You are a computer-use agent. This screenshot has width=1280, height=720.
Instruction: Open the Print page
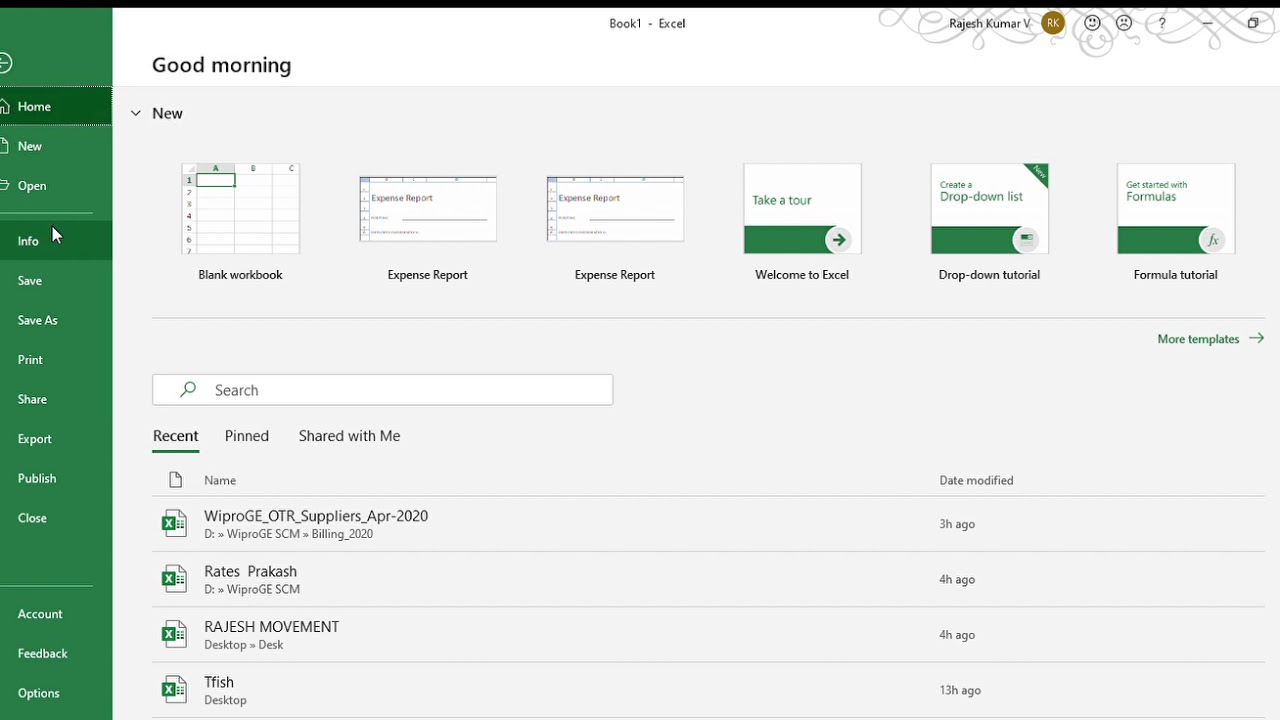(56, 359)
